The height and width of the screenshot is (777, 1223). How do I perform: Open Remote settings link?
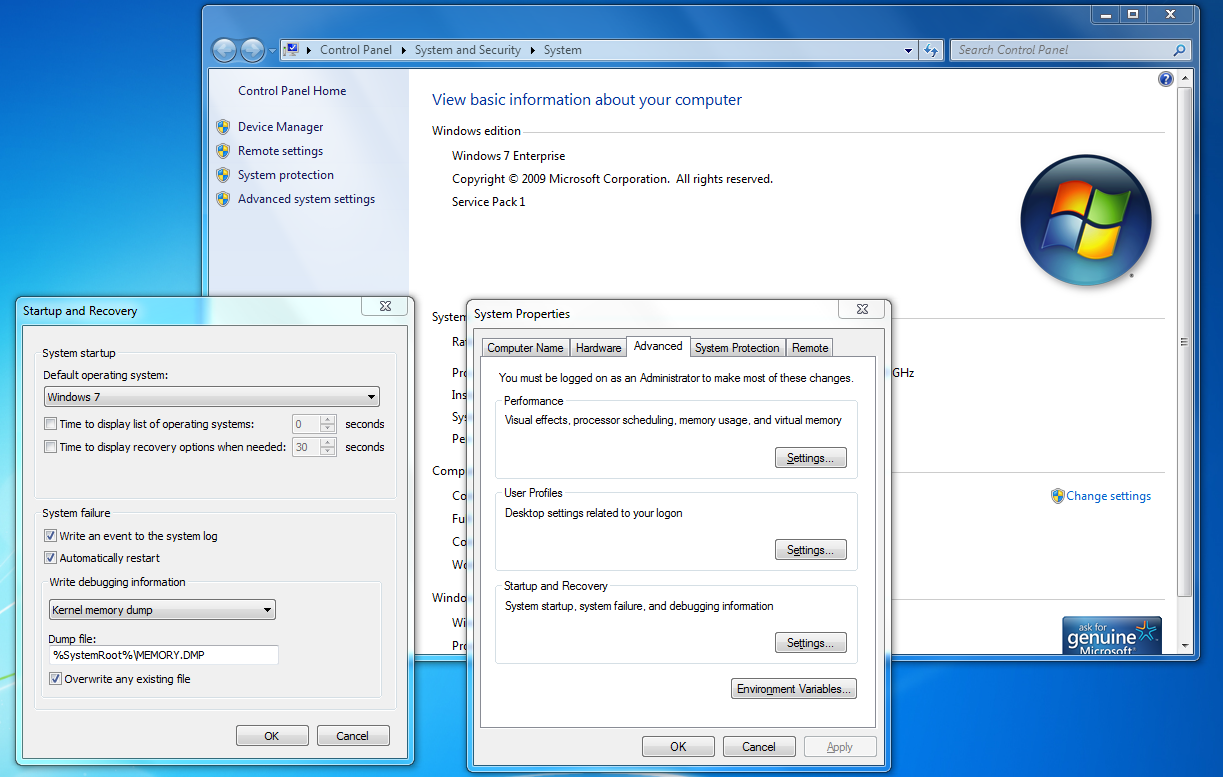[x=281, y=151]
